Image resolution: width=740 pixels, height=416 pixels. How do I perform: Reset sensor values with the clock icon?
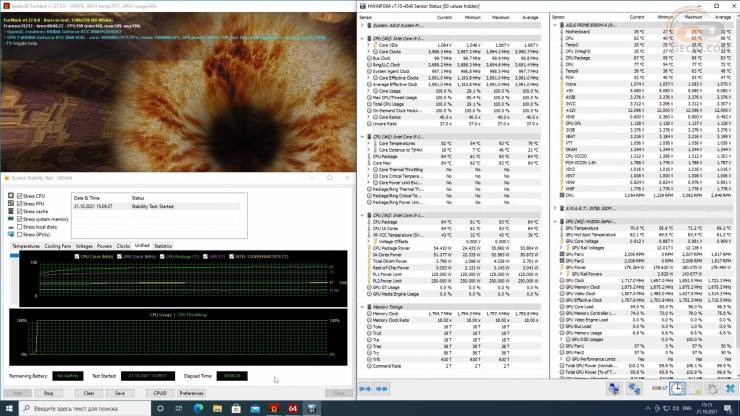[677, 389]
